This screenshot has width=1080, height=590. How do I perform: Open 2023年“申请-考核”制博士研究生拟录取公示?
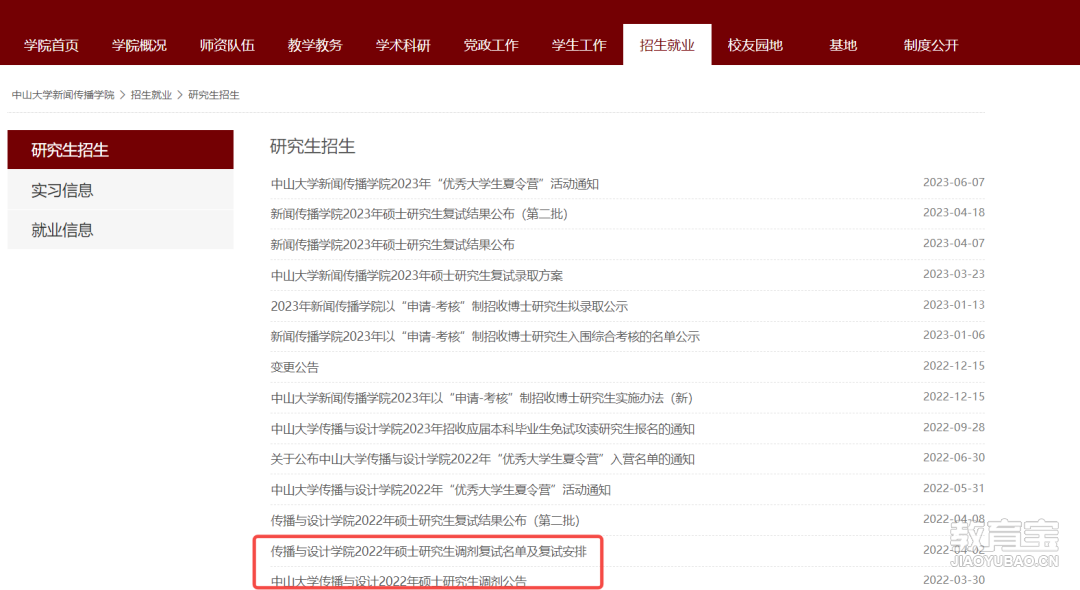(x=449, y=306)
